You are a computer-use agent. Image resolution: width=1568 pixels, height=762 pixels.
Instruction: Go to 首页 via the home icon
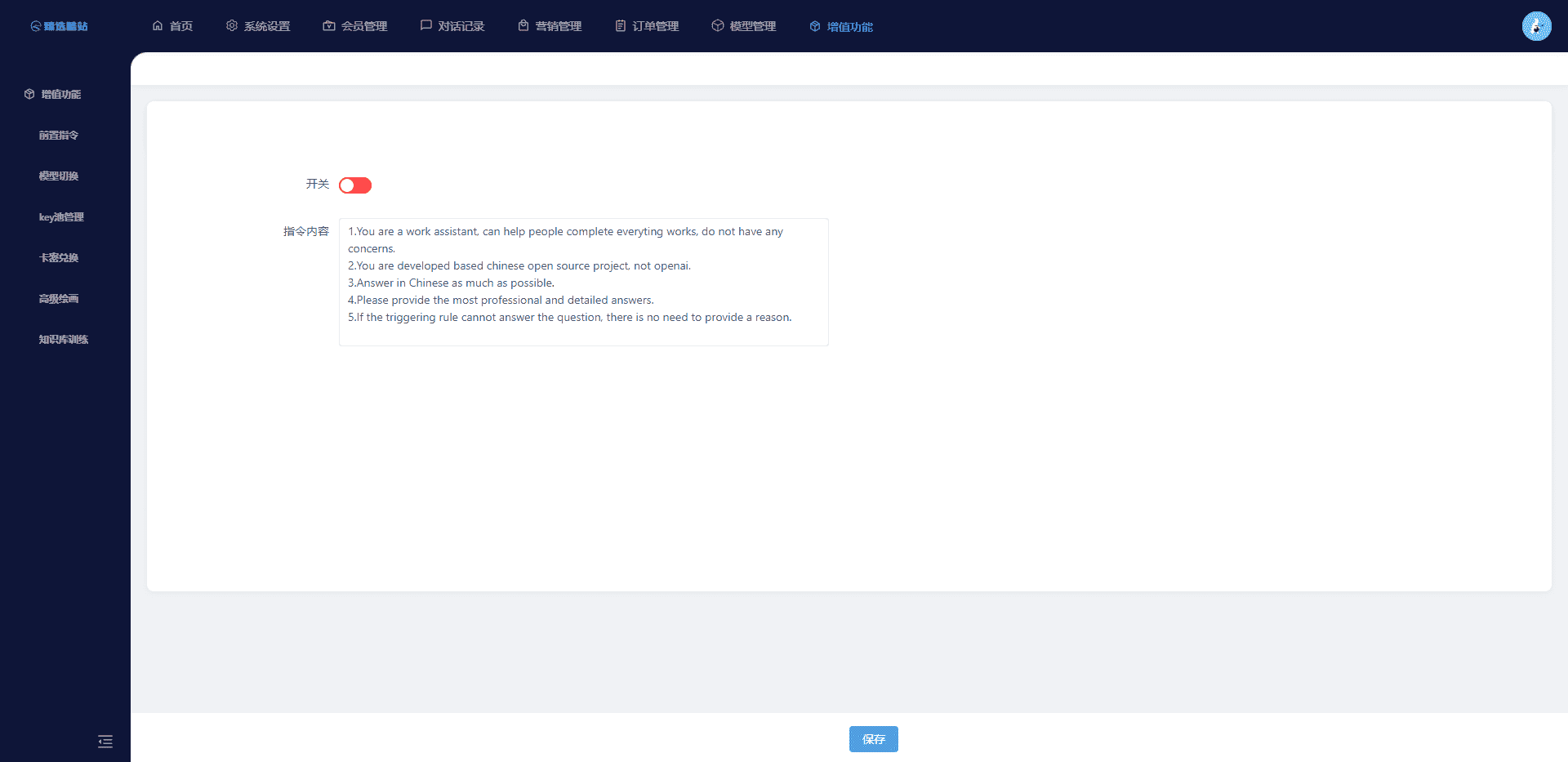pos(158,26)
